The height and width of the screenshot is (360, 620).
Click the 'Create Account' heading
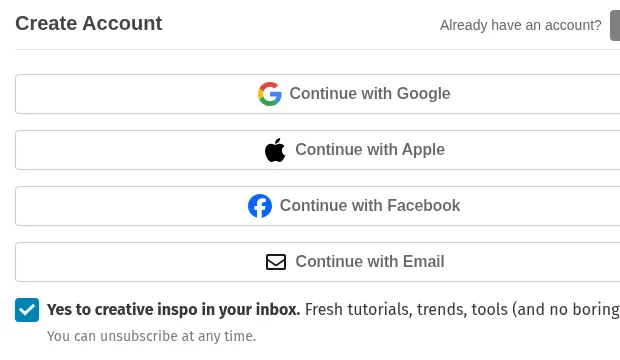pyautogui.click(x=89, y=23)
